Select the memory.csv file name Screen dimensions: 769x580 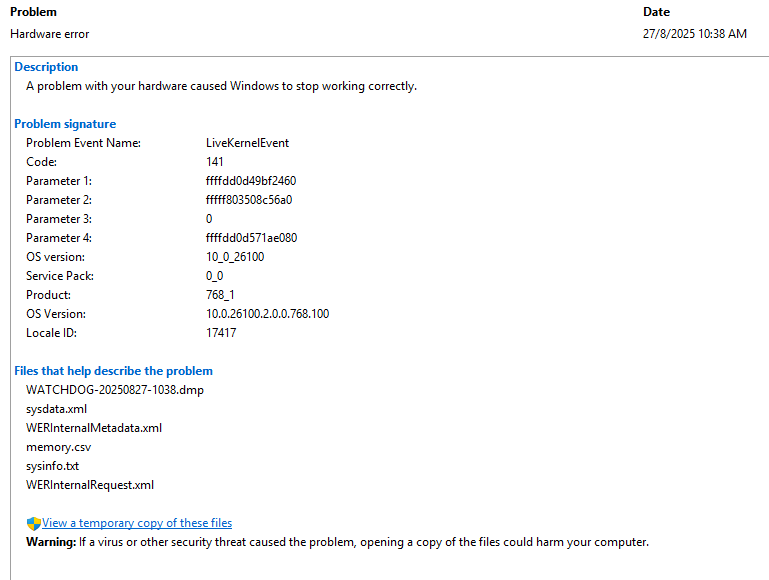pyautogui.click(x=58, y=447)
